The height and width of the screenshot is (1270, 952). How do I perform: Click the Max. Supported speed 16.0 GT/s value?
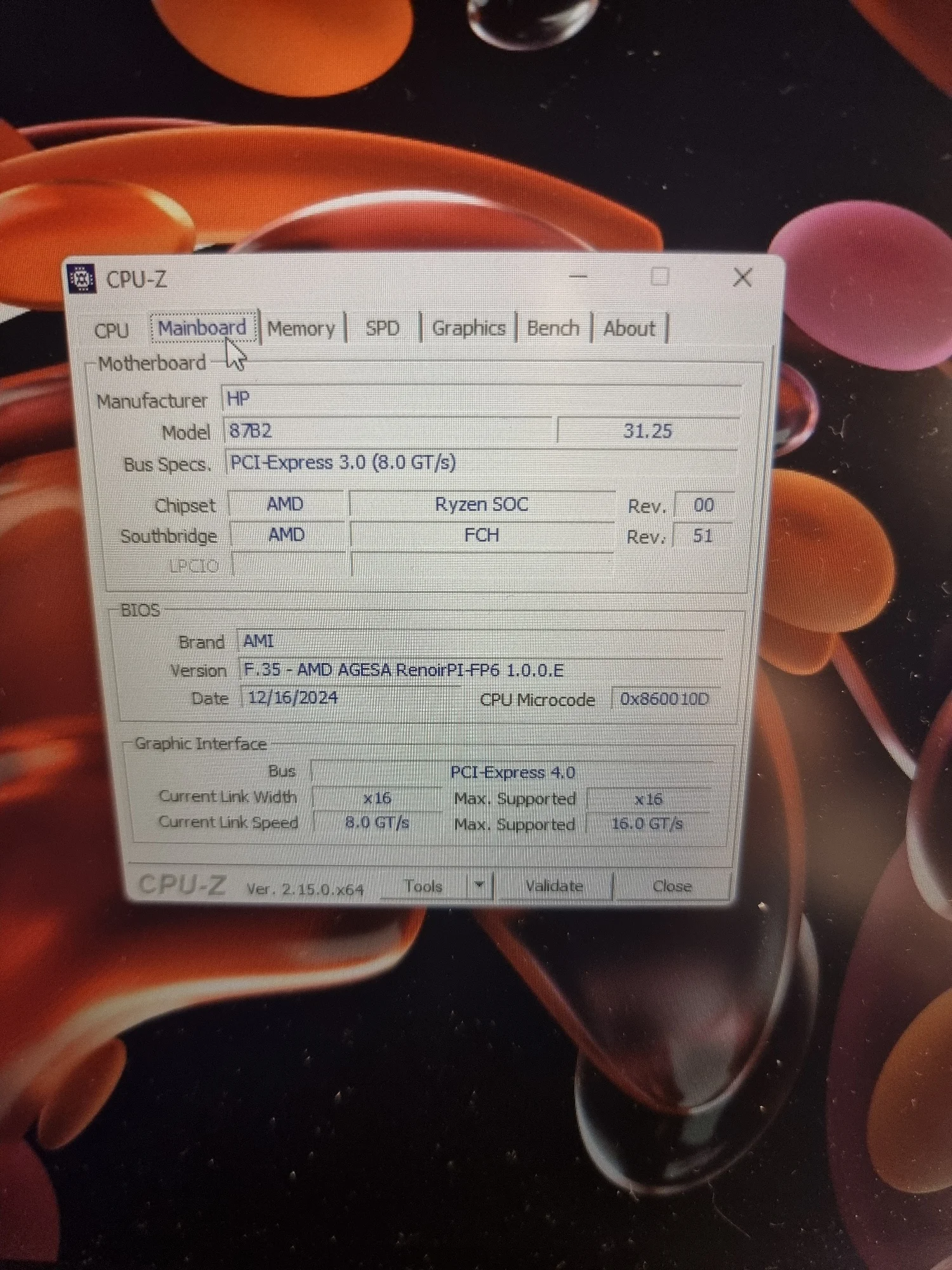tap(647, 824)
